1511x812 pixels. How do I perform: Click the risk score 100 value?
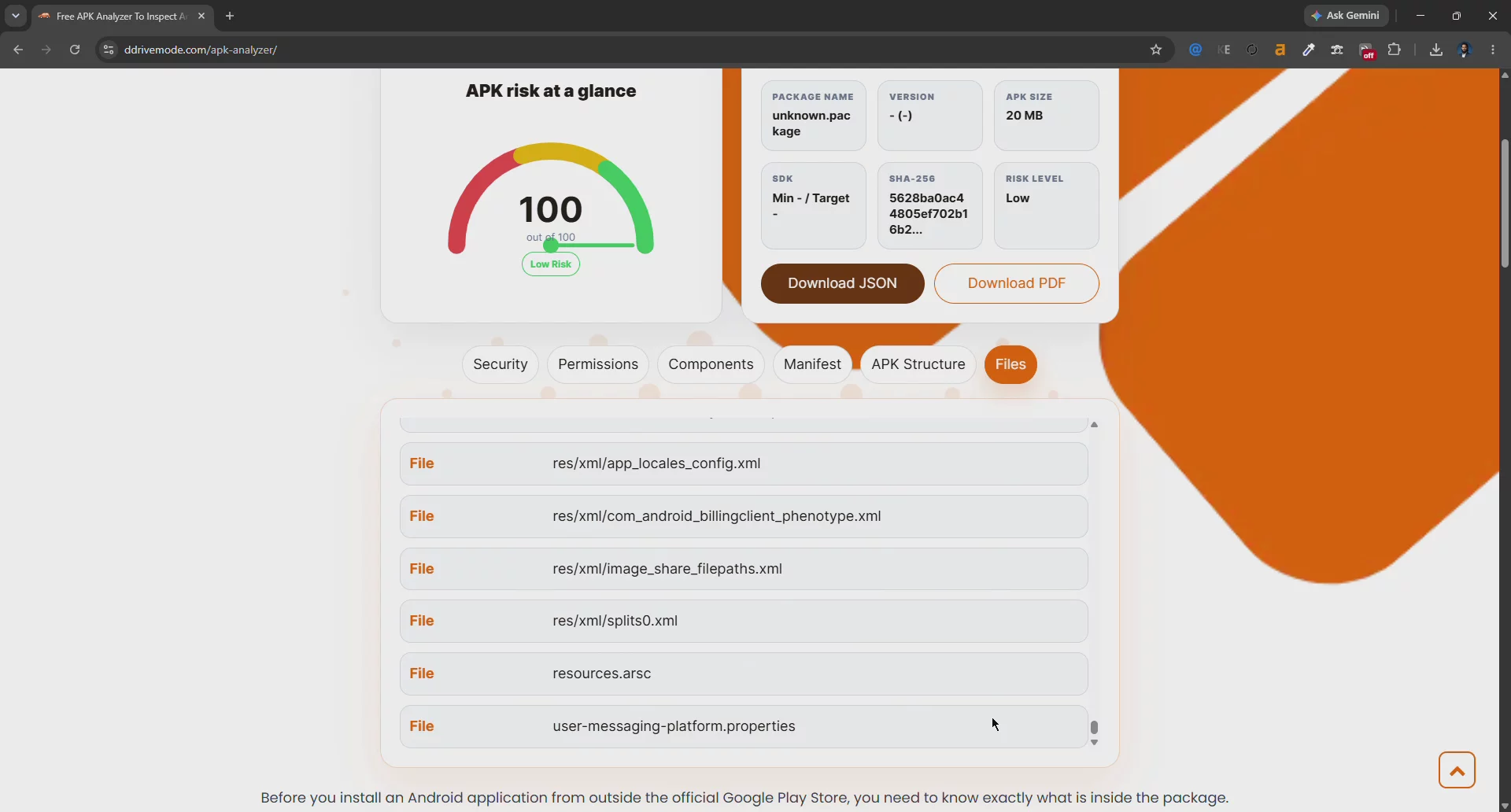point(551,210)
